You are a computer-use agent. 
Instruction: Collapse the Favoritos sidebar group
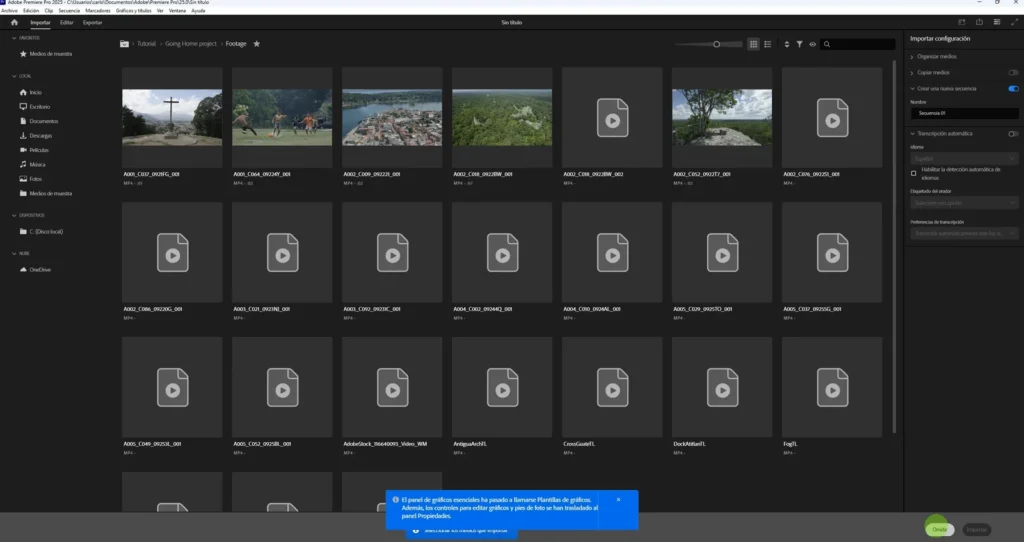[14, 38]
